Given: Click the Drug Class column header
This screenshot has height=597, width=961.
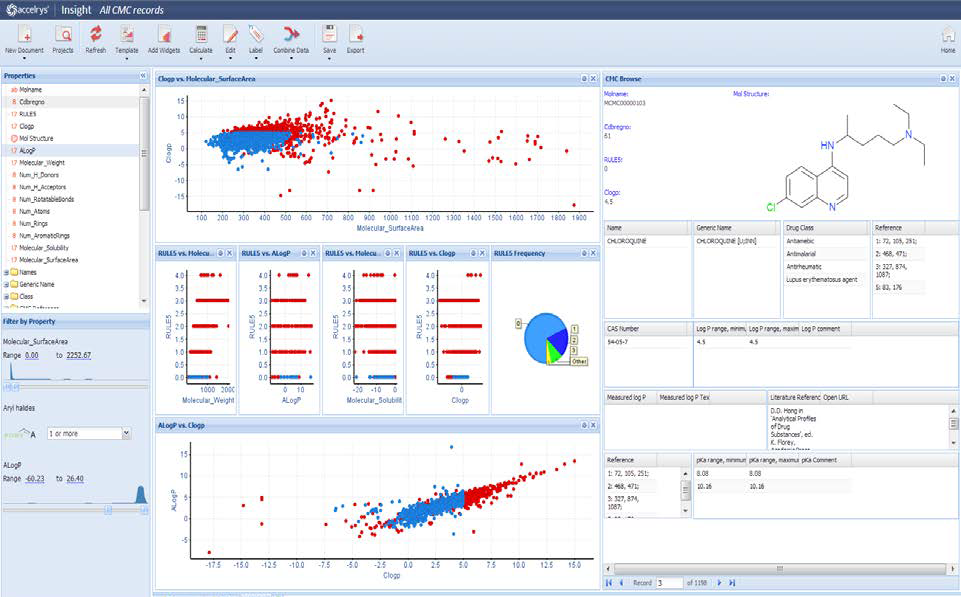Looking at the screenshot, I should pos(826,227).
